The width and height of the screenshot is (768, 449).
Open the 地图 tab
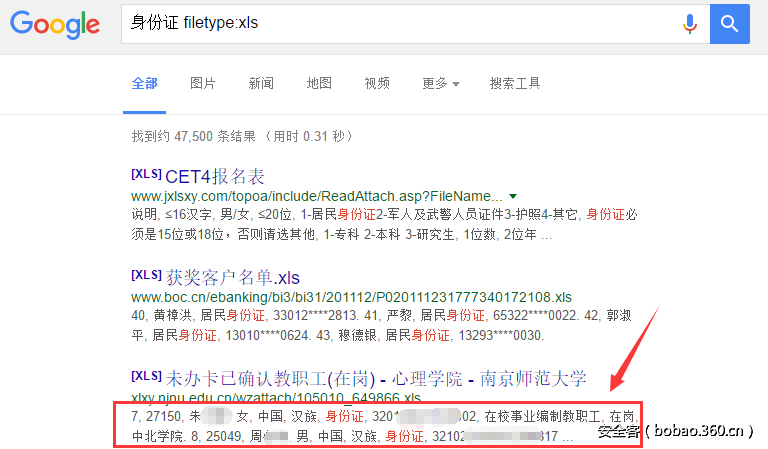tap(319, 83)
